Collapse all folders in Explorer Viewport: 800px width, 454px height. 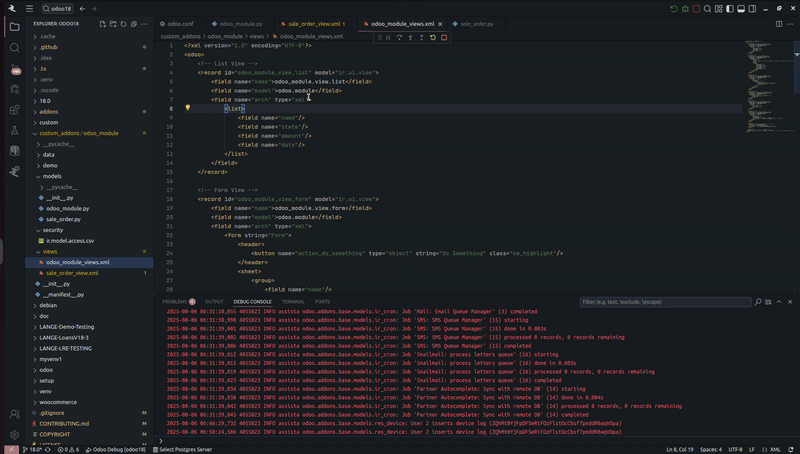[x=134, y=24]
